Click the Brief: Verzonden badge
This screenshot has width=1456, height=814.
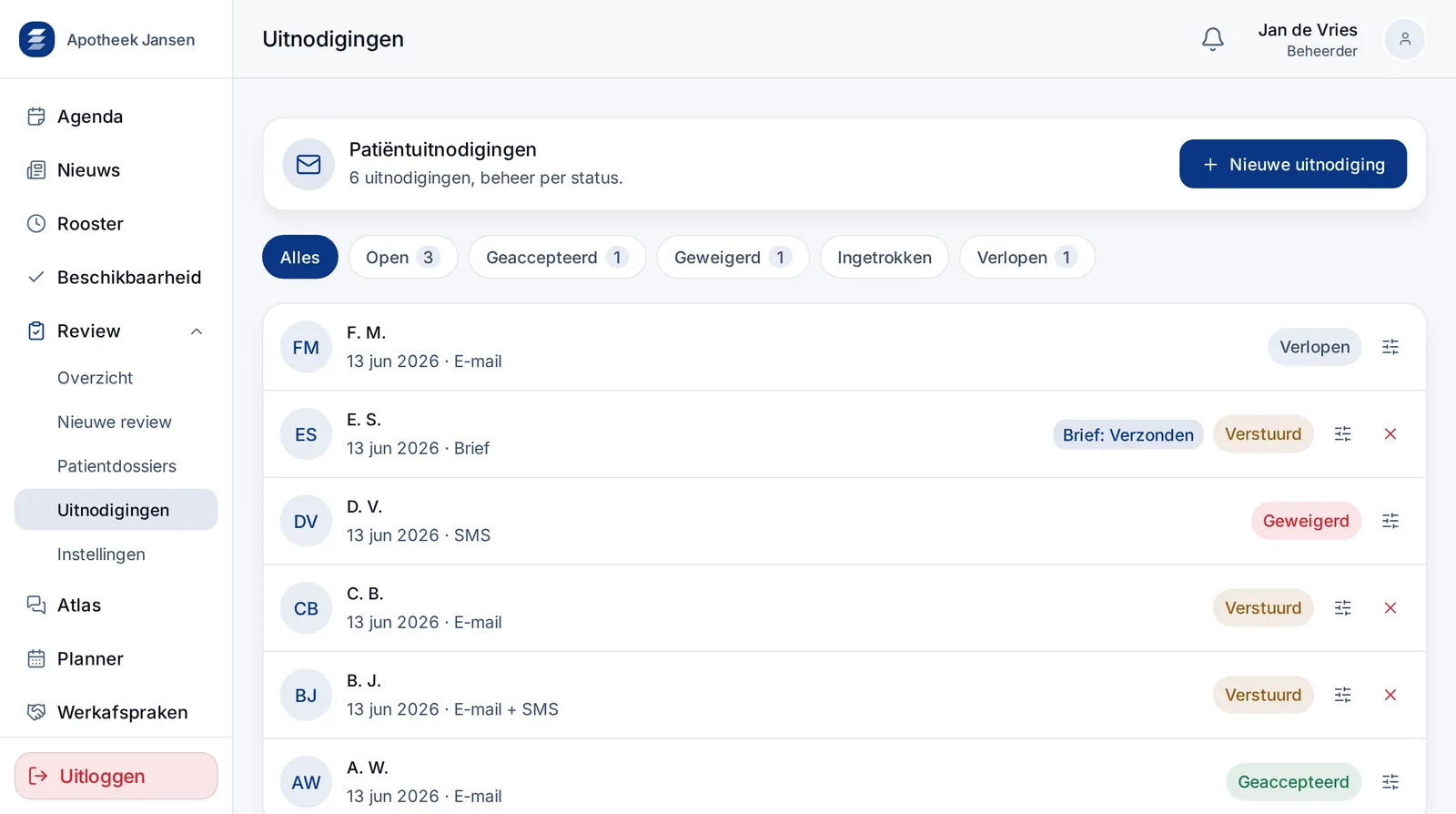click(1127, 434)
